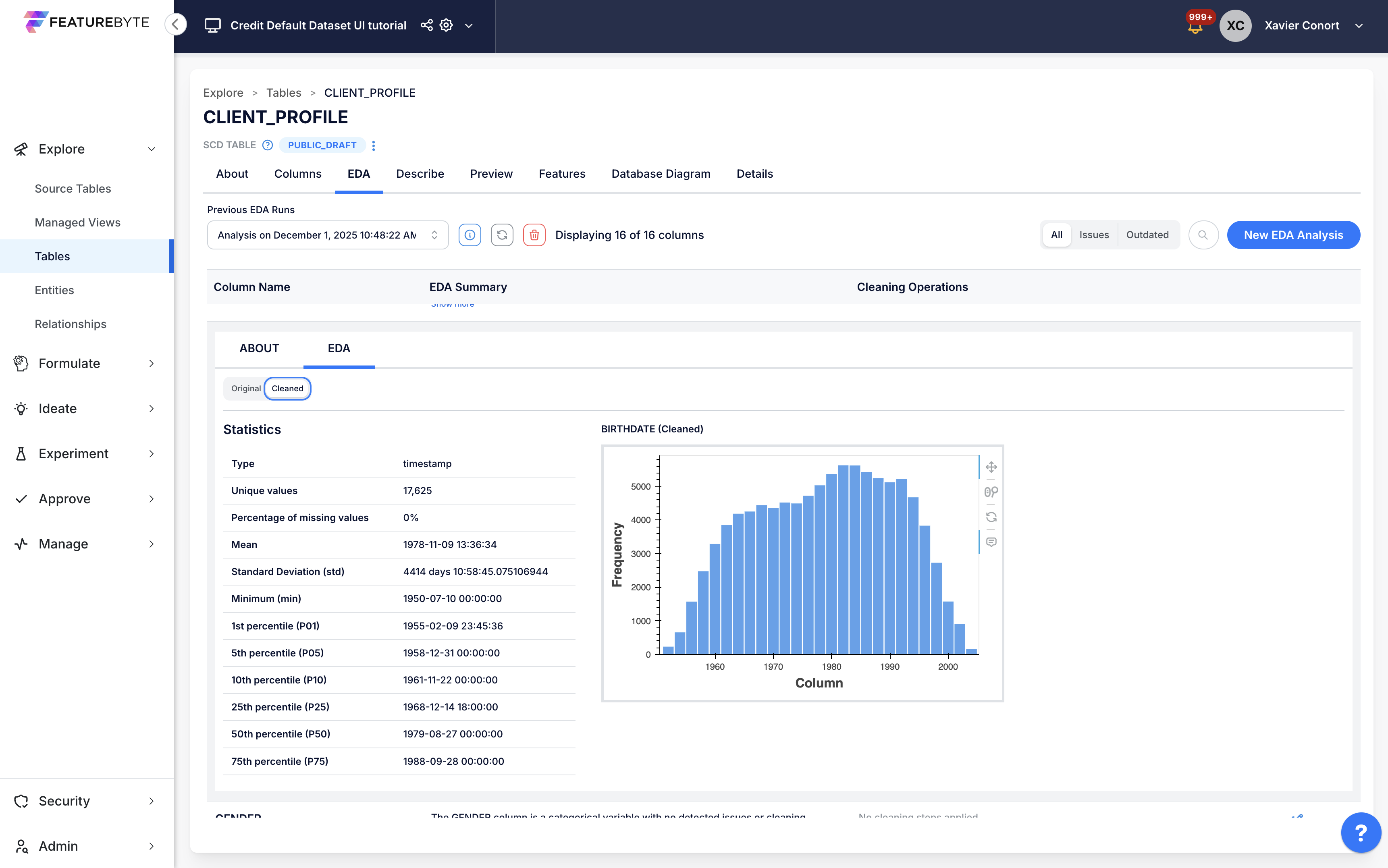Click the EDA run info icon

point(470,235)
